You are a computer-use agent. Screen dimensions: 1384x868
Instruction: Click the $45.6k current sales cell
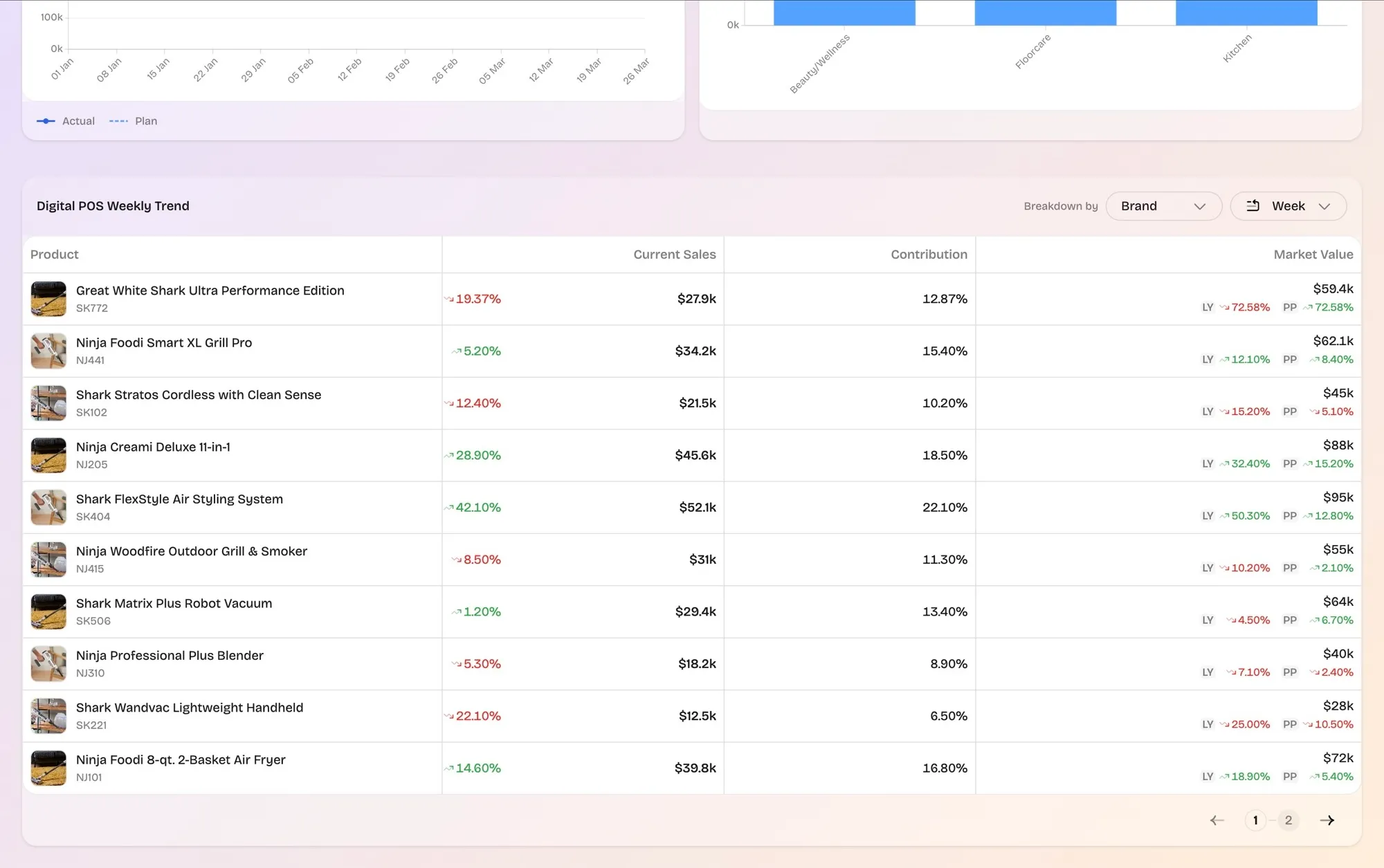695,455
